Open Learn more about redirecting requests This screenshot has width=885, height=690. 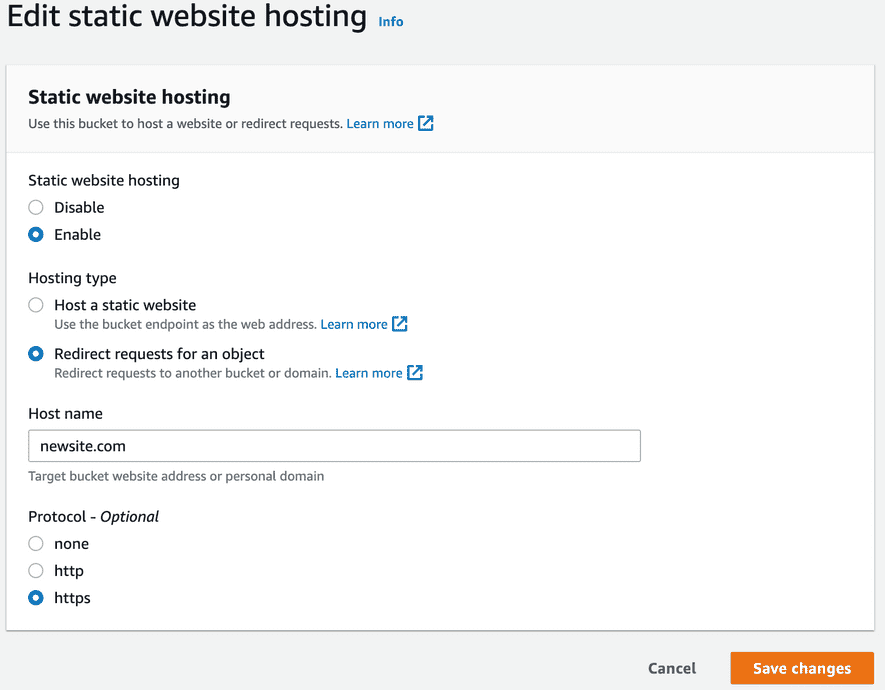click(x=369, y=373)
